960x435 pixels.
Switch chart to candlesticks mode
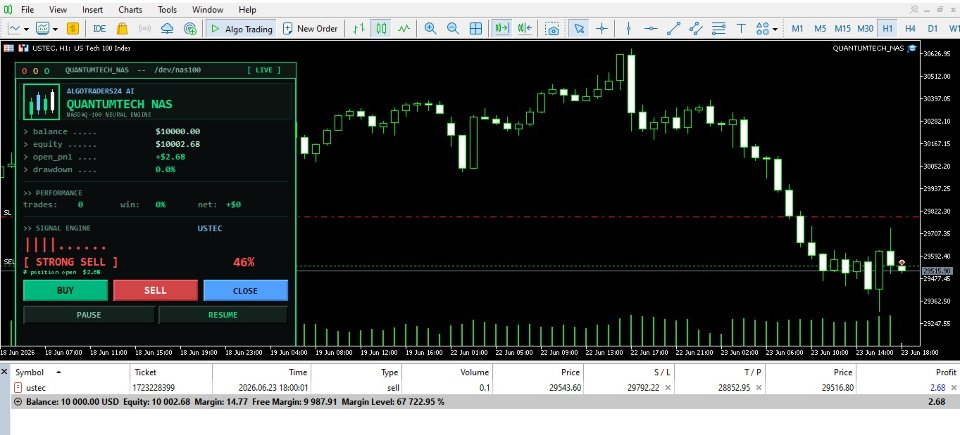click(x=381, y=28)
